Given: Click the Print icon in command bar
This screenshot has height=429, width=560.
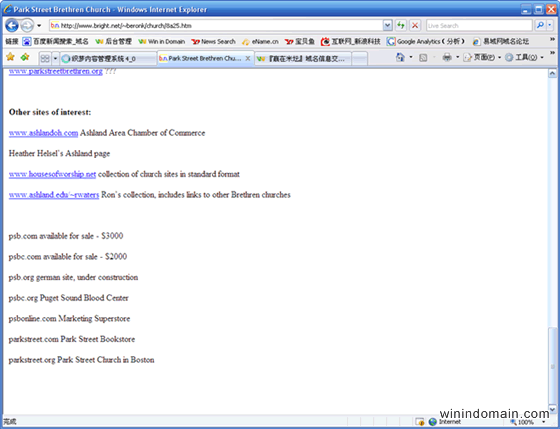Looking at the screenshot, I should [447, 57].
